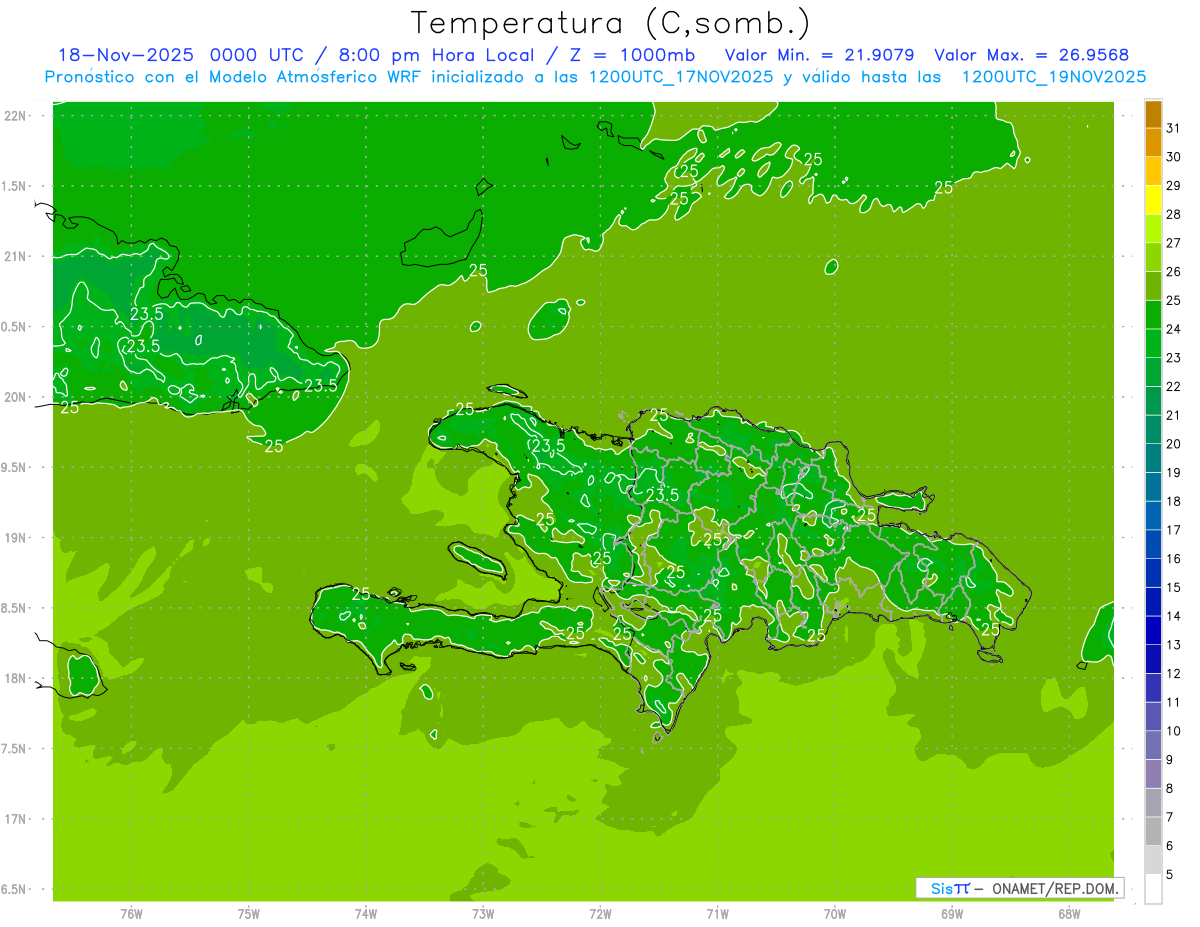Image resolution: width=1200 pixels, height=927 pixels.
Task: Select the '1200UTC_19NOV2025' valid-until time
Action: [1053, 77]
